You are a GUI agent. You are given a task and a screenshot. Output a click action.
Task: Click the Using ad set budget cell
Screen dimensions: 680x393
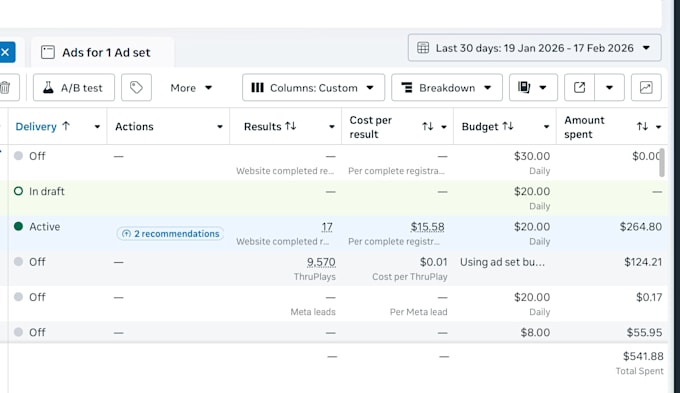pyautogui.click(x=502, y=262)
